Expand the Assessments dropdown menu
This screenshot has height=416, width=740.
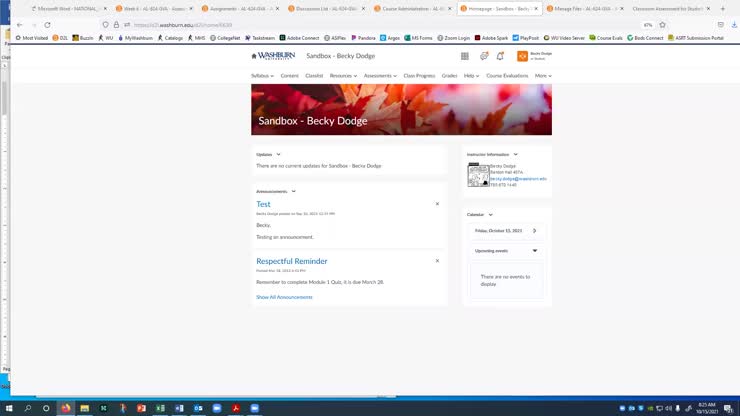(x=380, y=76)
